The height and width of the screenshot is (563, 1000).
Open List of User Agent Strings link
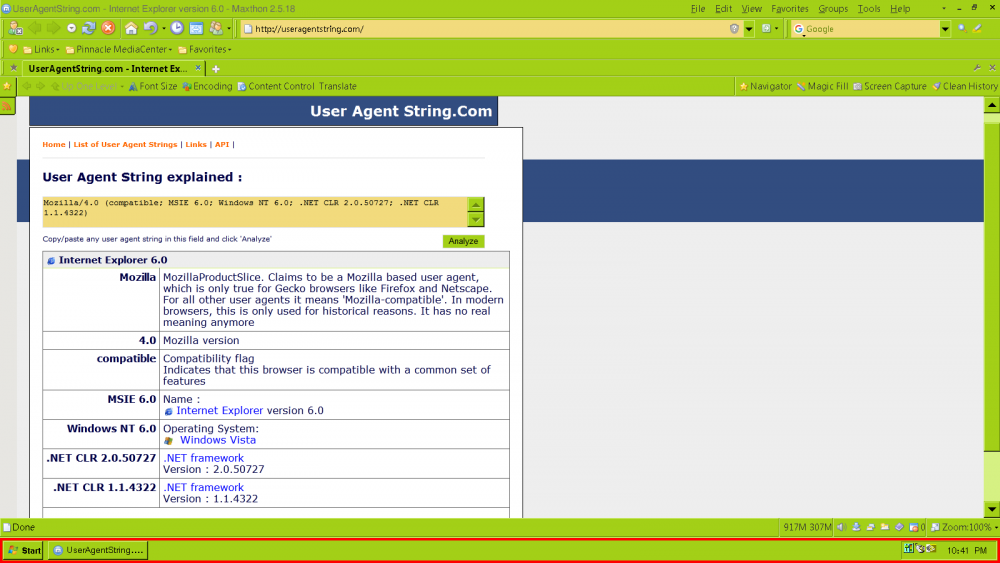125,145
